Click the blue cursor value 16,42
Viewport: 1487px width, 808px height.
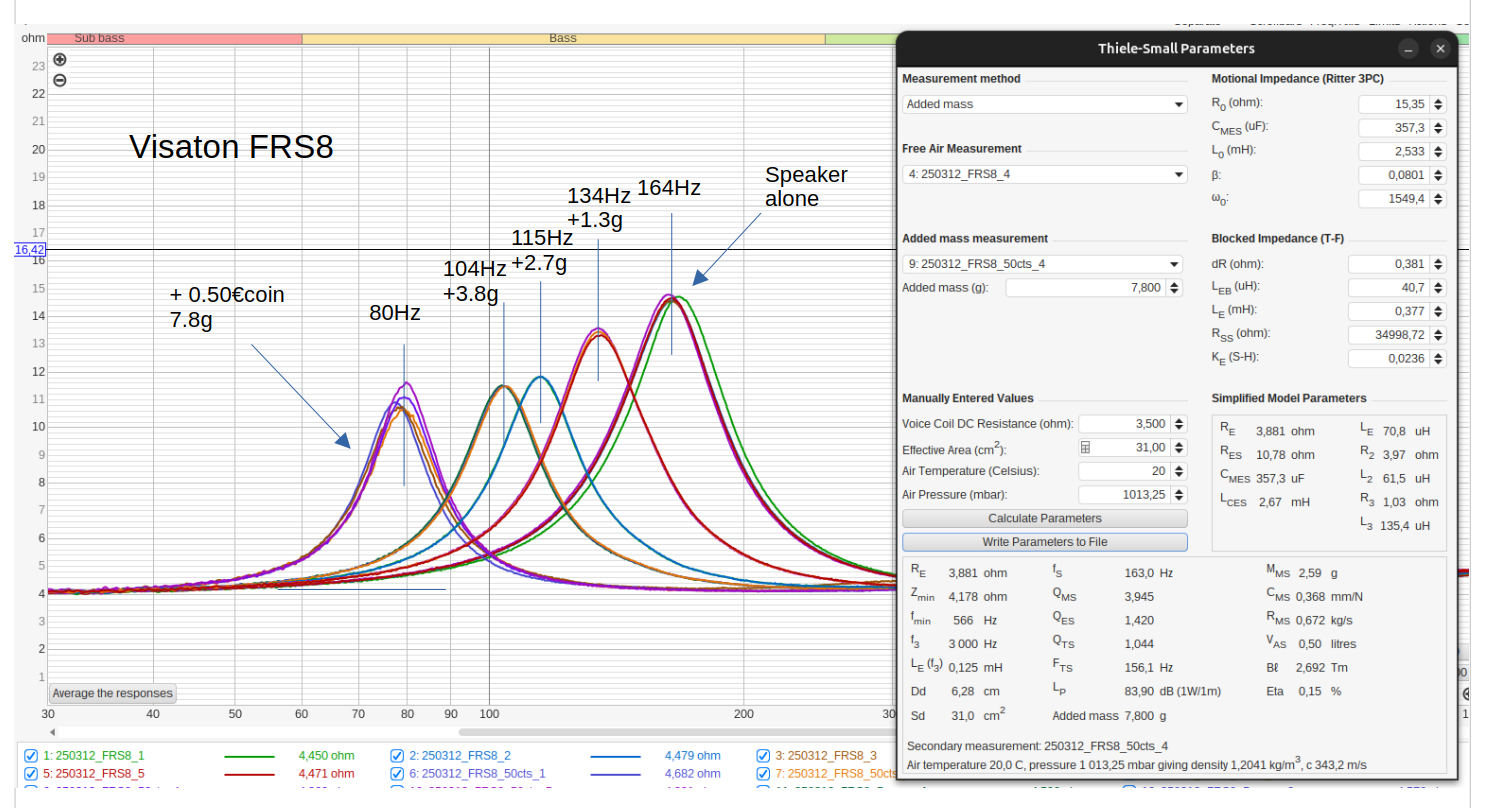pos(30,249)
